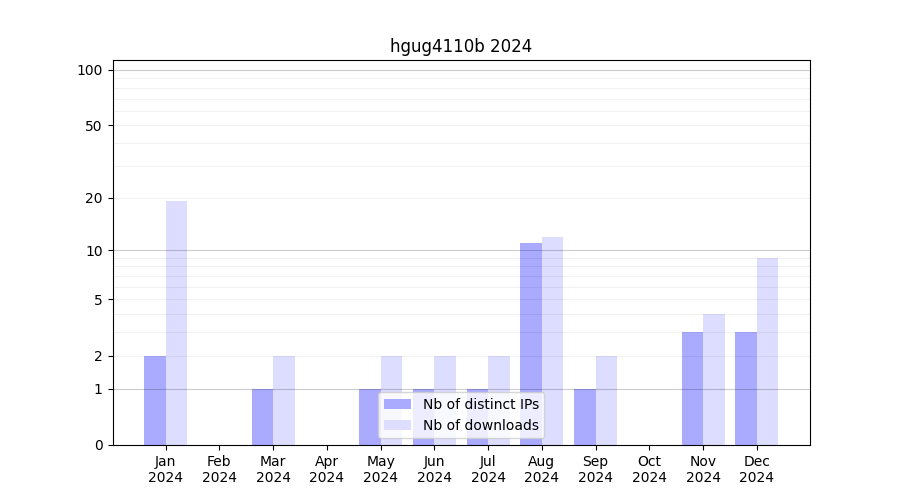Click the Feb 2024 x-axis label
Screen dimensions: 900x500
[219, 469]
